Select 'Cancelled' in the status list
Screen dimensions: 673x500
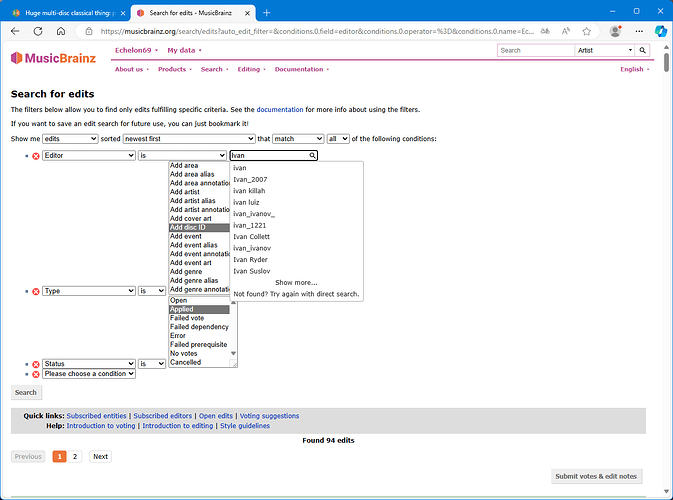pyautogui.click(x=199, y=362)
